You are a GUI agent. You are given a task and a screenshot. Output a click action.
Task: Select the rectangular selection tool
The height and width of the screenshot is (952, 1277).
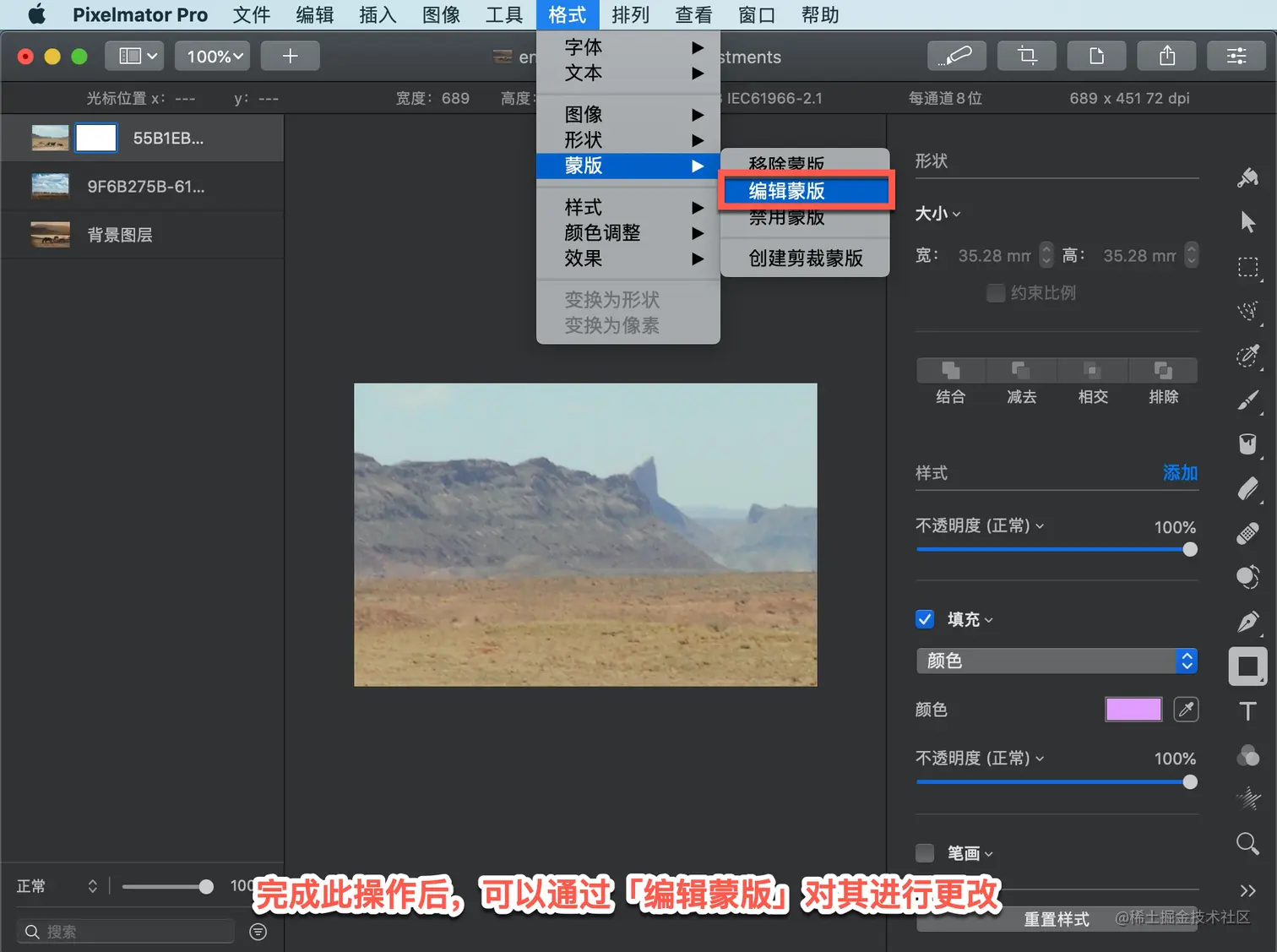1247,268
